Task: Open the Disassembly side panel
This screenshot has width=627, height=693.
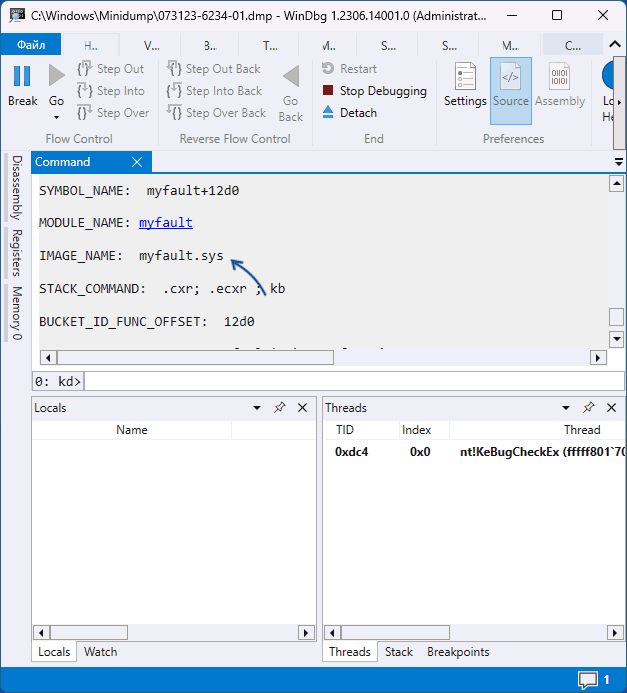Action: [16, 187]
